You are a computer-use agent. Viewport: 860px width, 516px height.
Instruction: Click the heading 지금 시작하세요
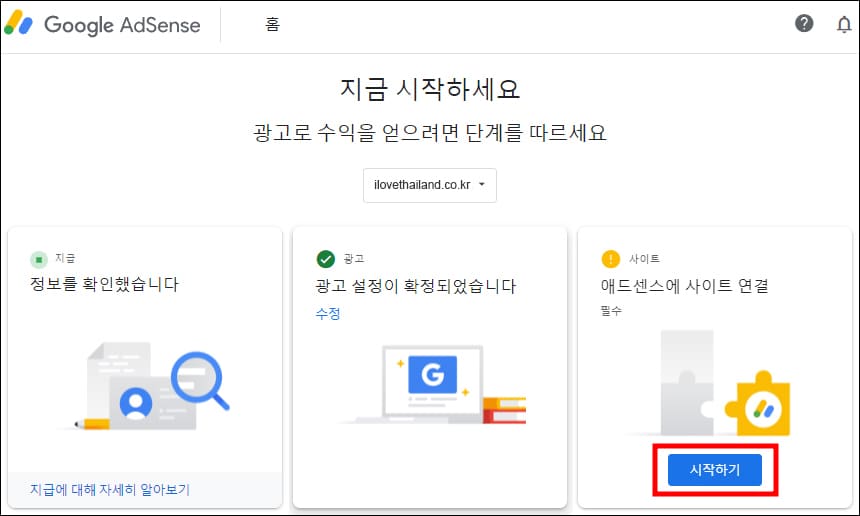point(429,89)
